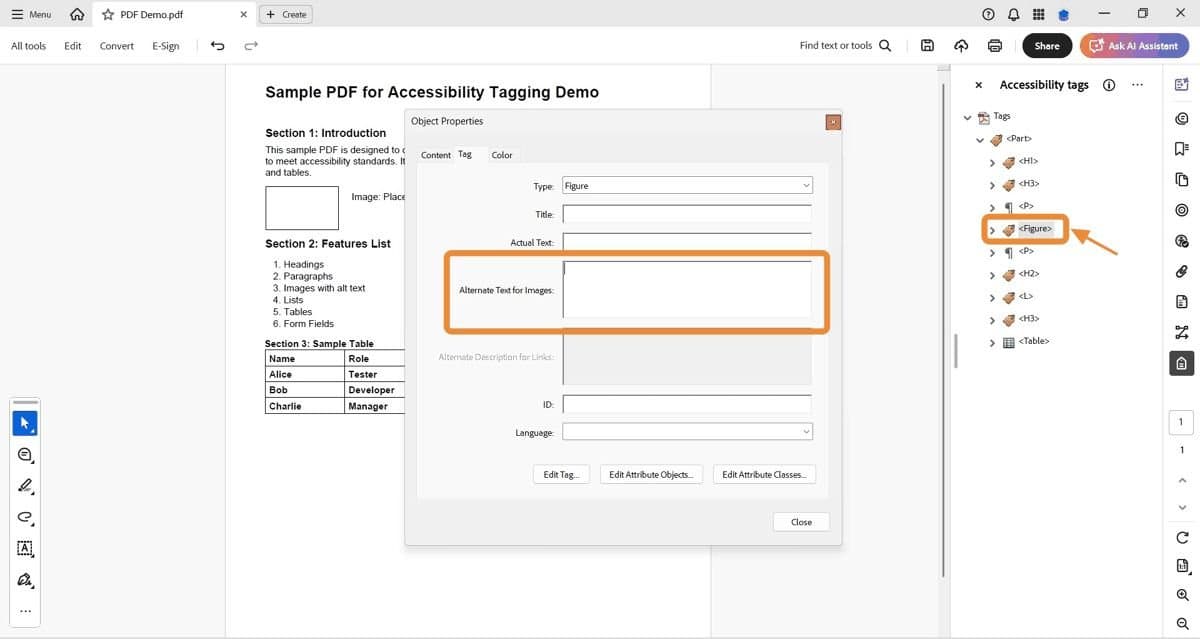This screenshot has width=1200, height=639.
Task: Click the Save file icon
Action: click(927, 45)
